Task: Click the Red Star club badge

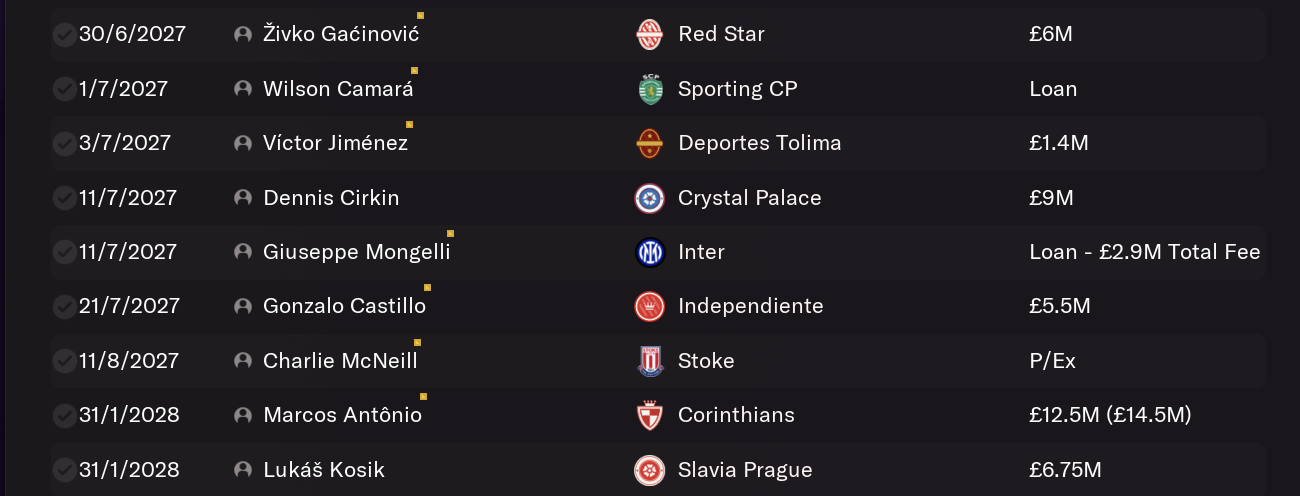Action: [650, 34]
